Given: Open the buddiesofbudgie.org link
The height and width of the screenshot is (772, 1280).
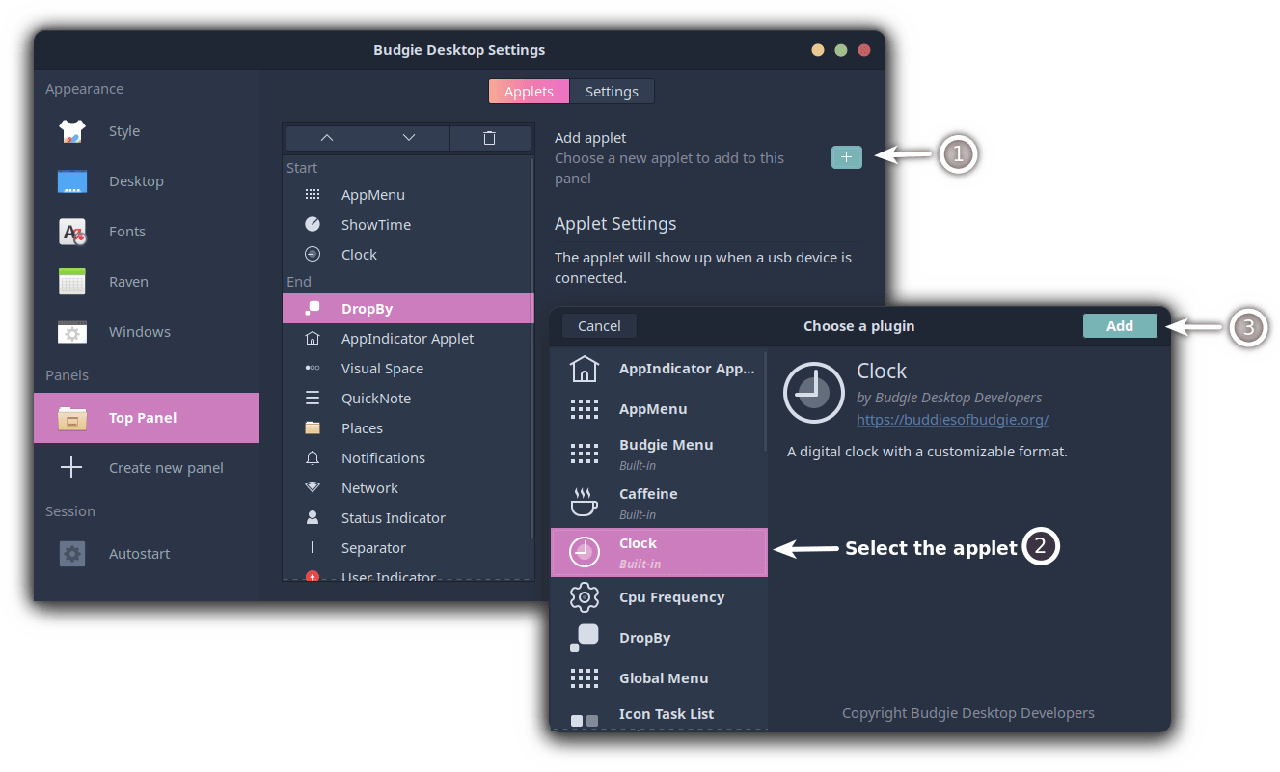Looking at the screenshot, I should click(x=952, y=420).
